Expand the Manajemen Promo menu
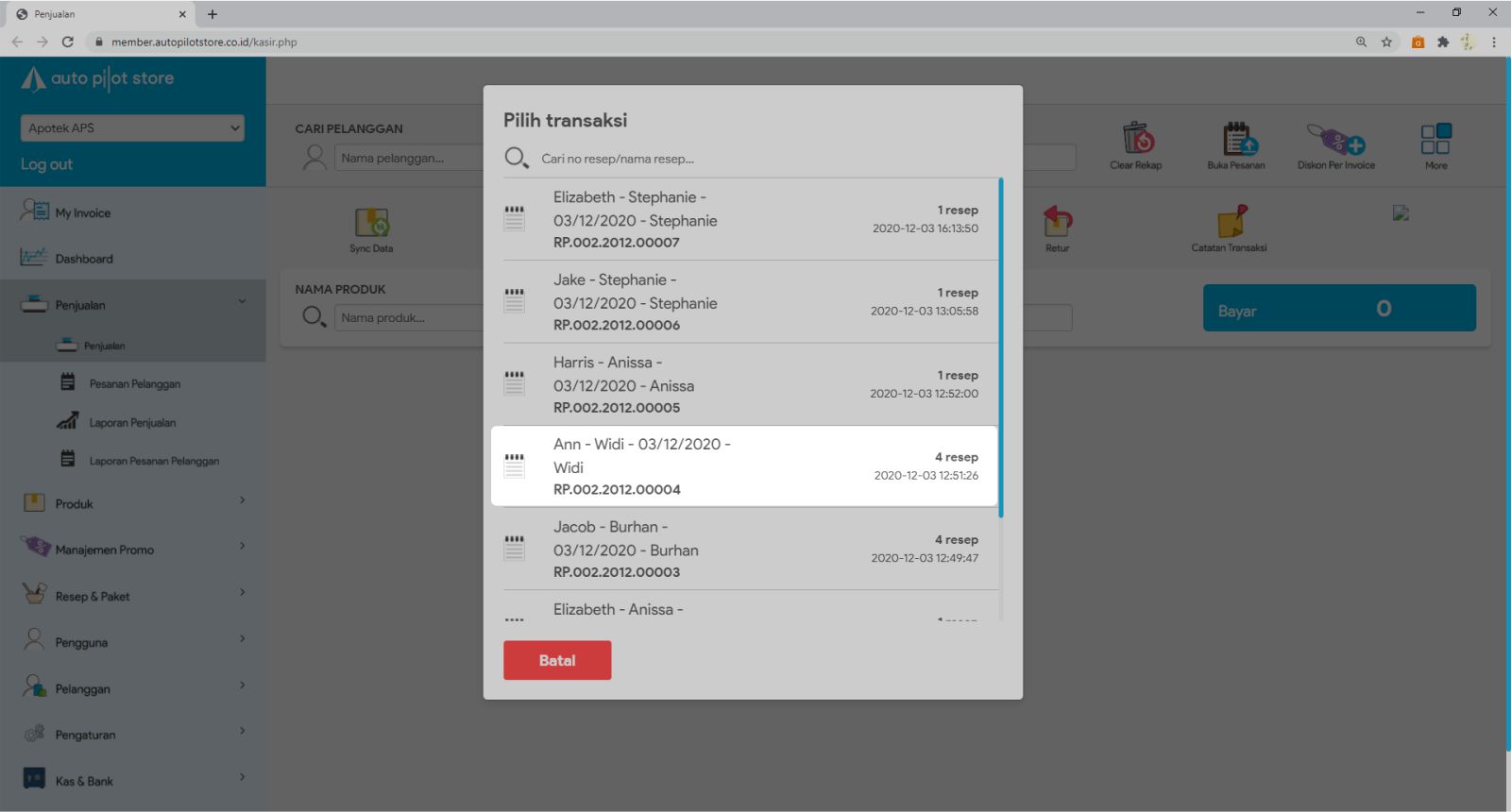Viewport: 1512px width, 812px height. pos(132,550)
